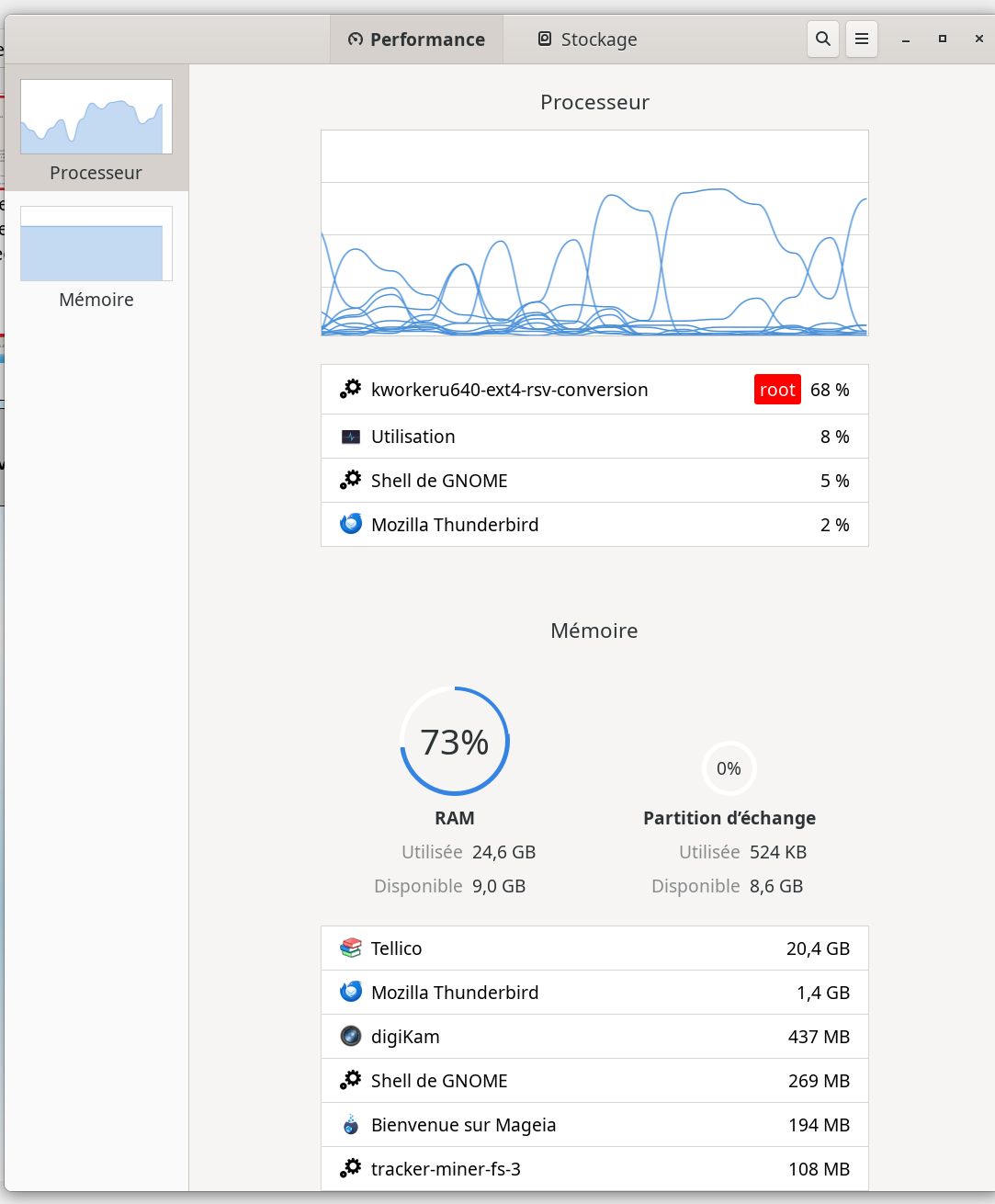Select the Tellico row label
Screen dimensions: 995x1204
pos(397,948)
